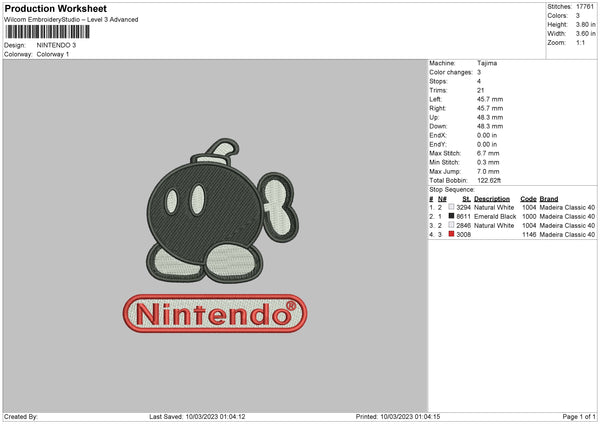Click the machine value 'Tajima'

click(x=487, y=63)
